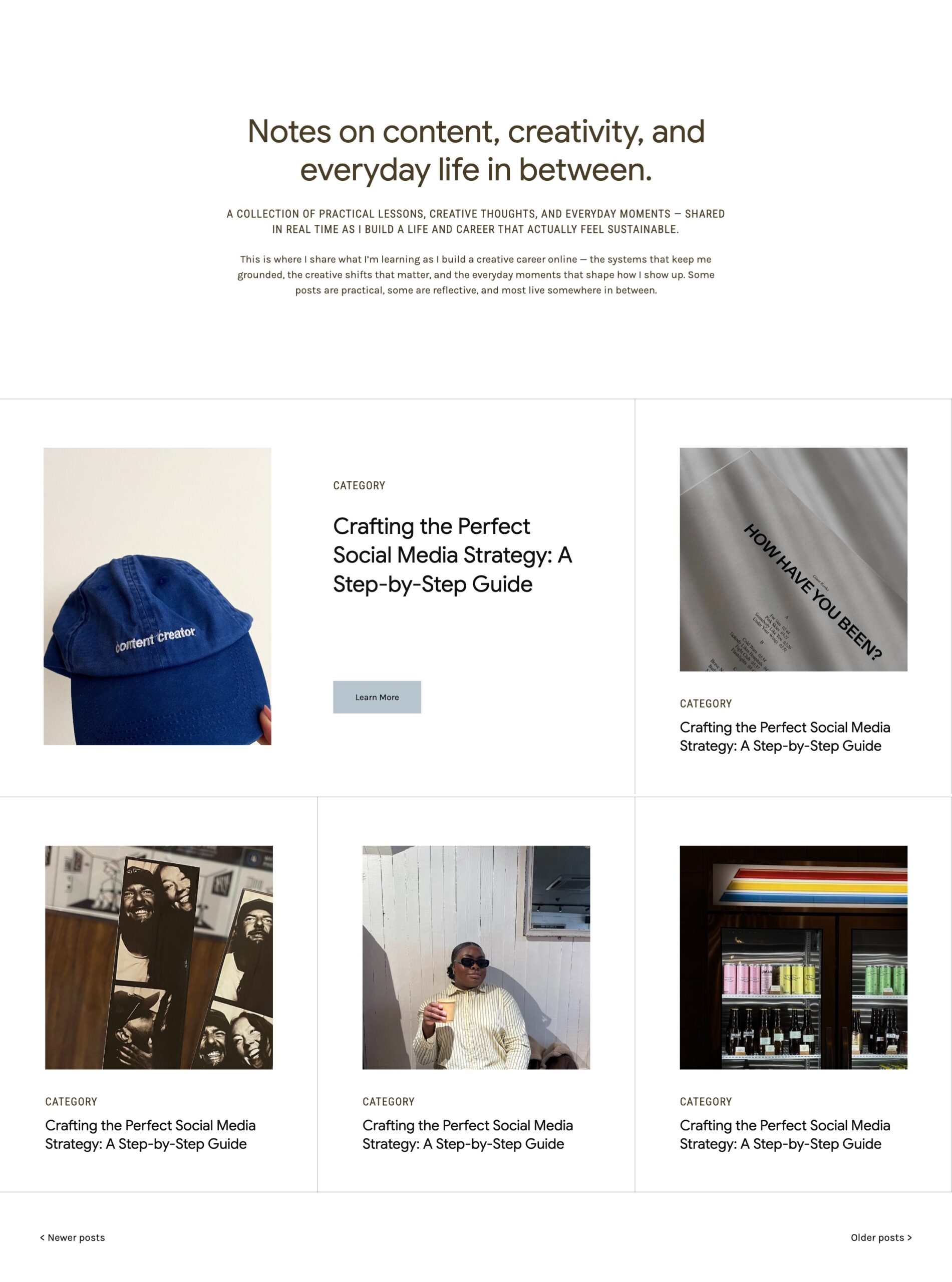Open post title under woman with coffee
Image resolution: width=952 pixels, height=1282 pixels.
tap(467, 1134)
